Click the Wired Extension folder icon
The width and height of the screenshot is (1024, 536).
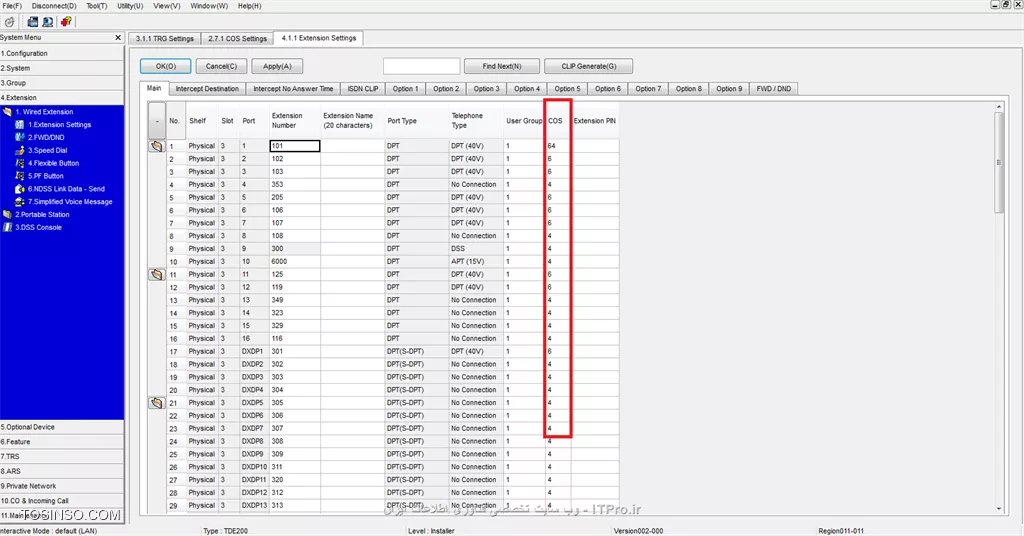[7, 112]
